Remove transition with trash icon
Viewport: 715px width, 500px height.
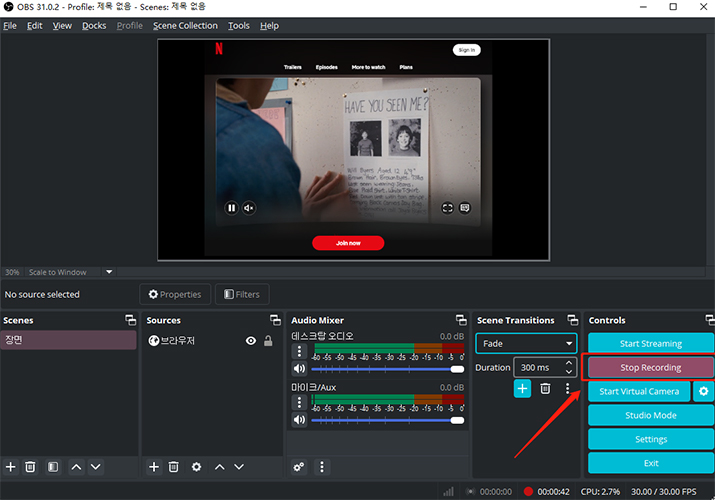[x=545, y=388]
